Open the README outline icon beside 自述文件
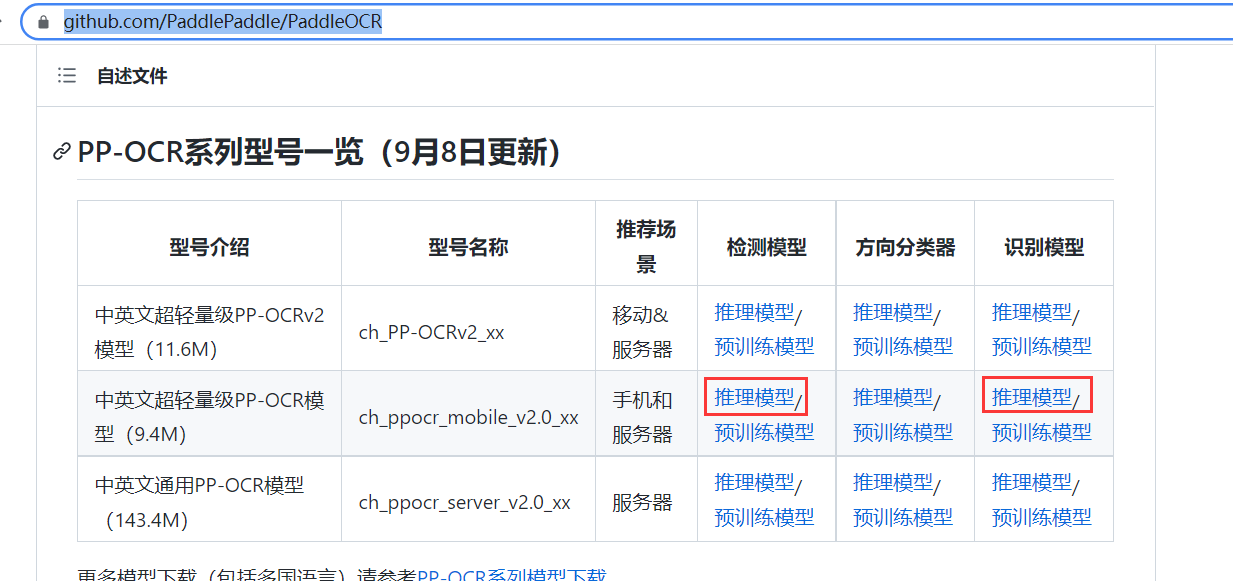The height and width of the screenshot is (581, 1233). click(66, 75)
